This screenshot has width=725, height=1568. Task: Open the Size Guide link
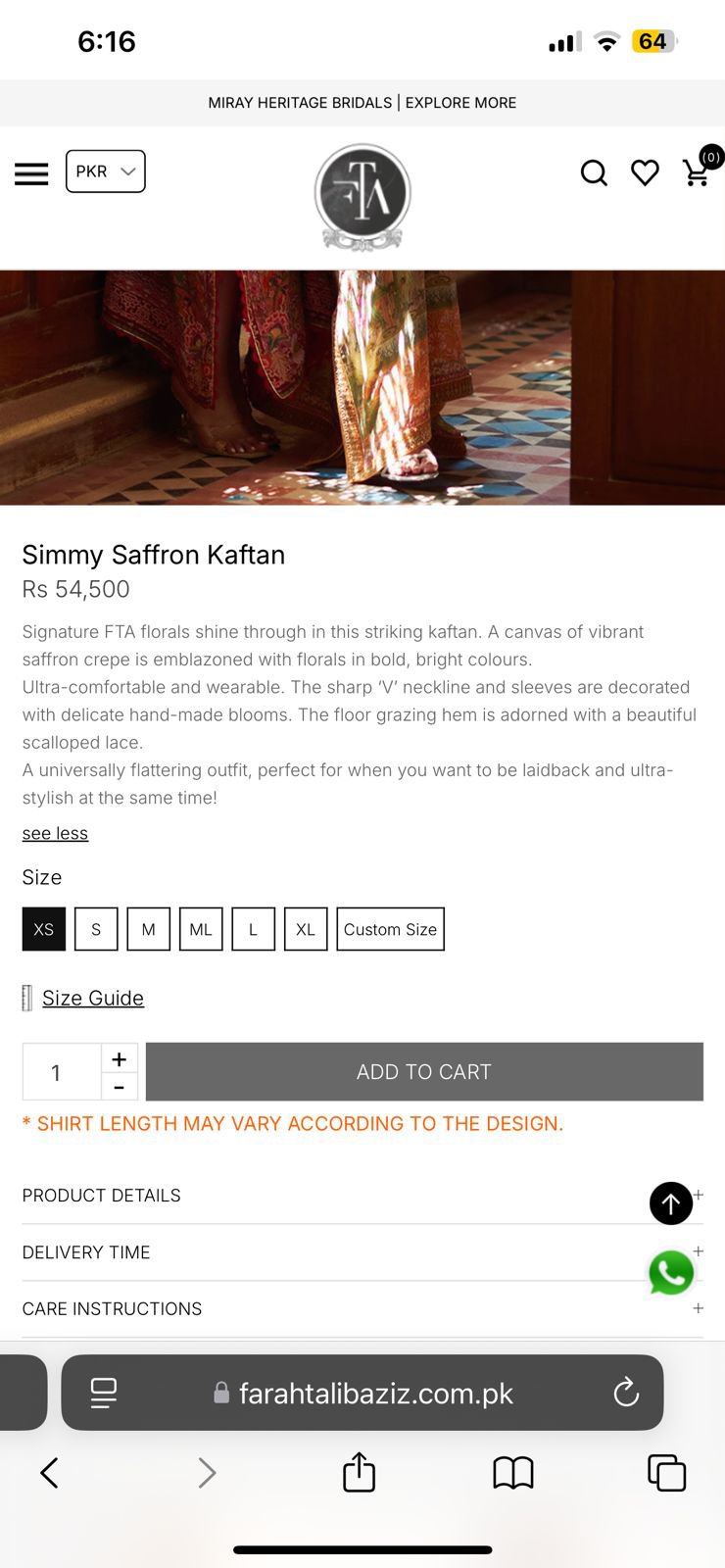[x=93, y=998]
